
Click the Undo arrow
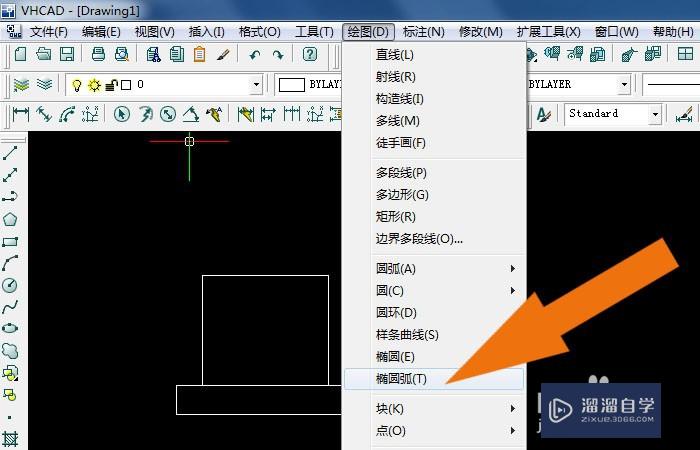click(255, 55)
